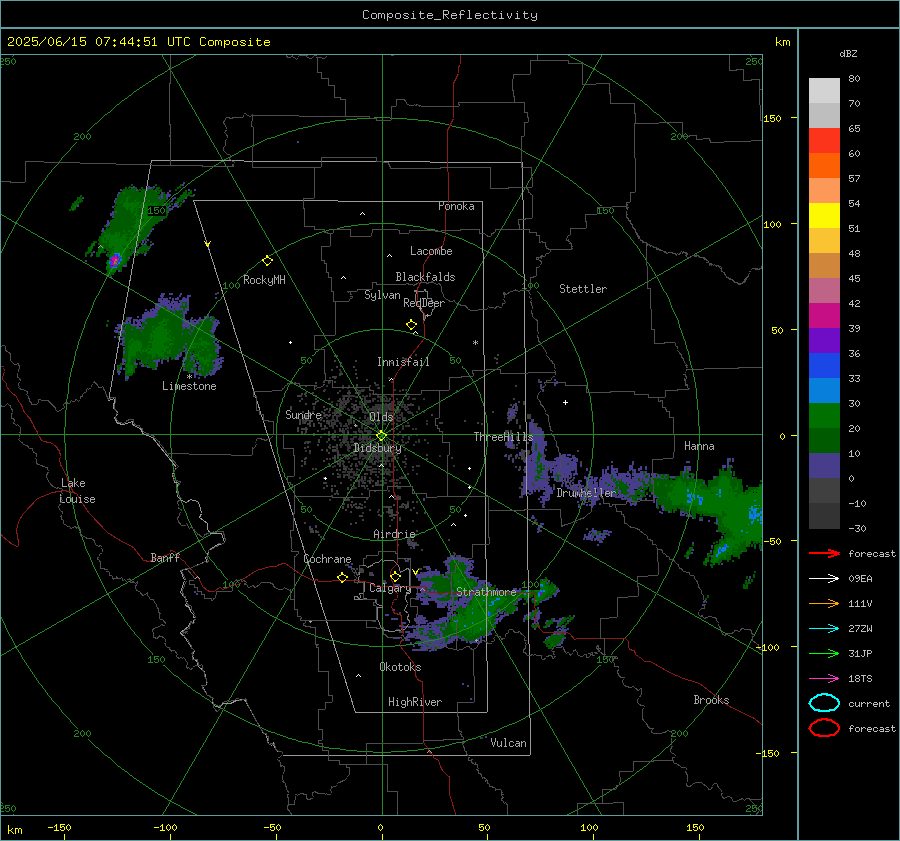Click the bright green swatch between 30 and 20
Screen dimensions: 900x841
click(x=824, y=416)
